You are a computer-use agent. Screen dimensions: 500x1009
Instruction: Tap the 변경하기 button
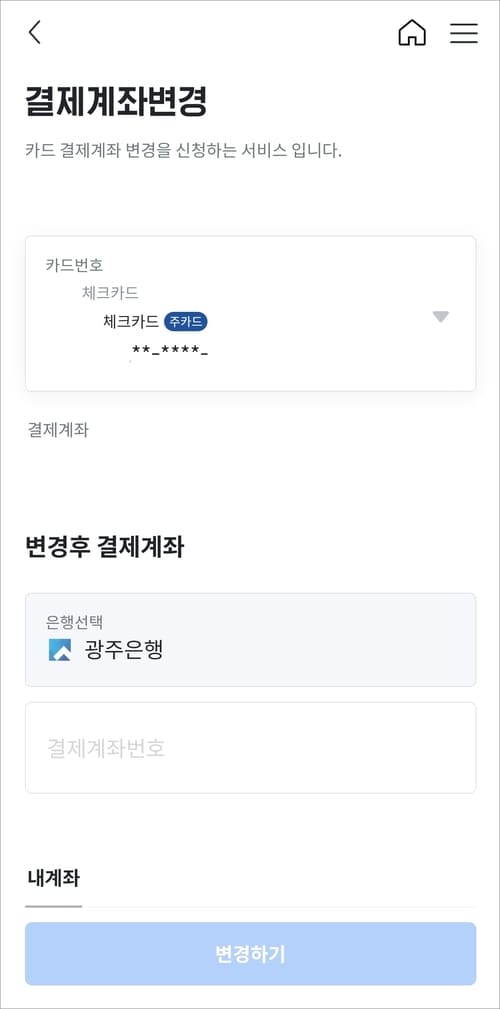coord(250,954)
